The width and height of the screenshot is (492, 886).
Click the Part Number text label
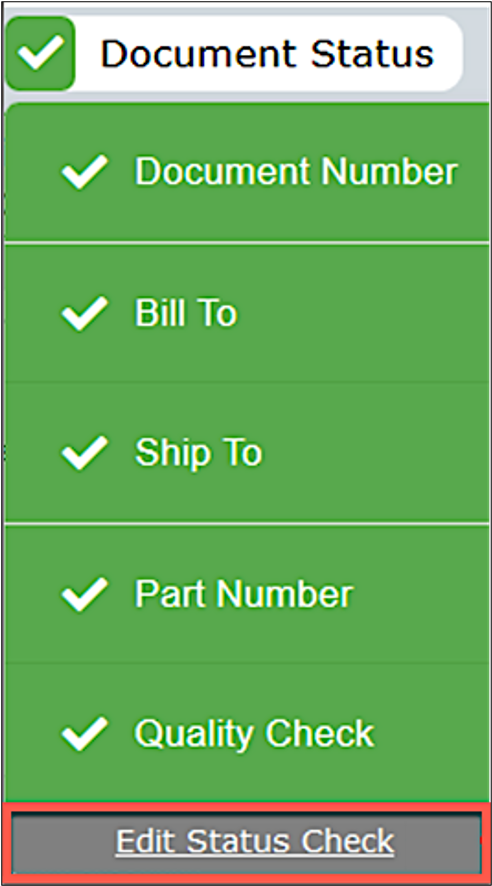coord(243,594)
